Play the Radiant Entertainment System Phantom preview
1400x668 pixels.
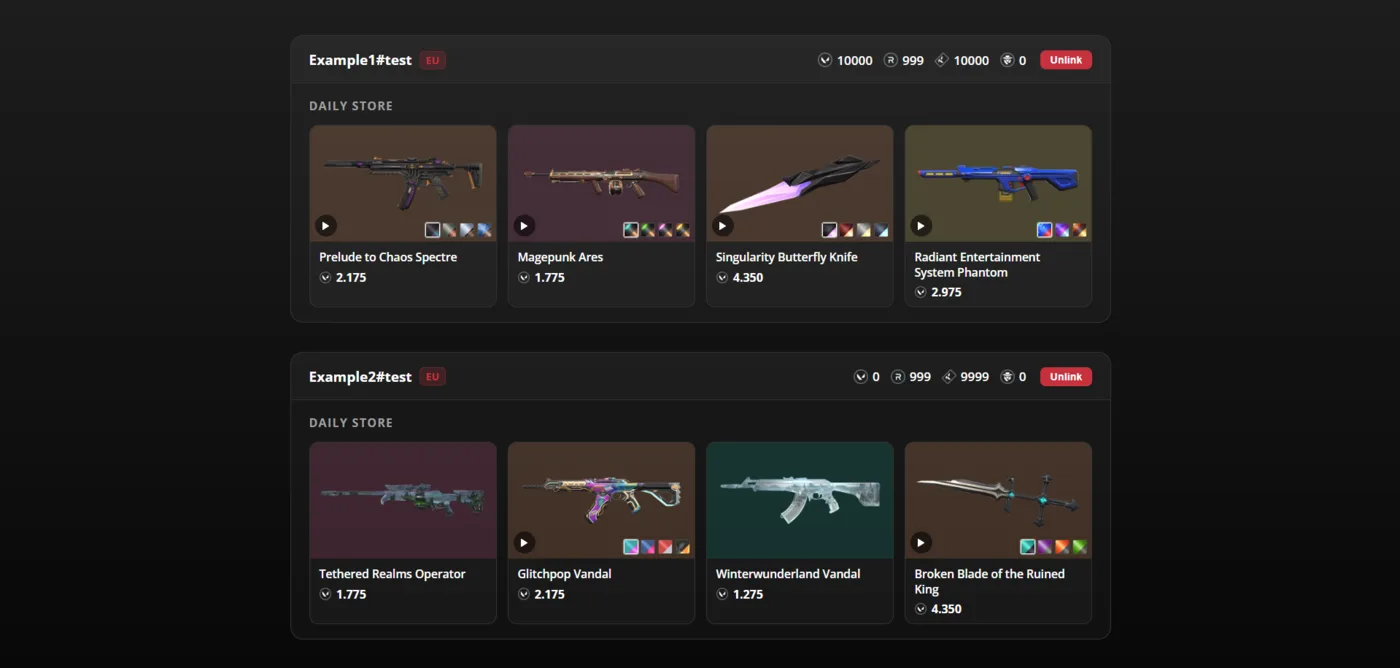[x=921, y=226]
